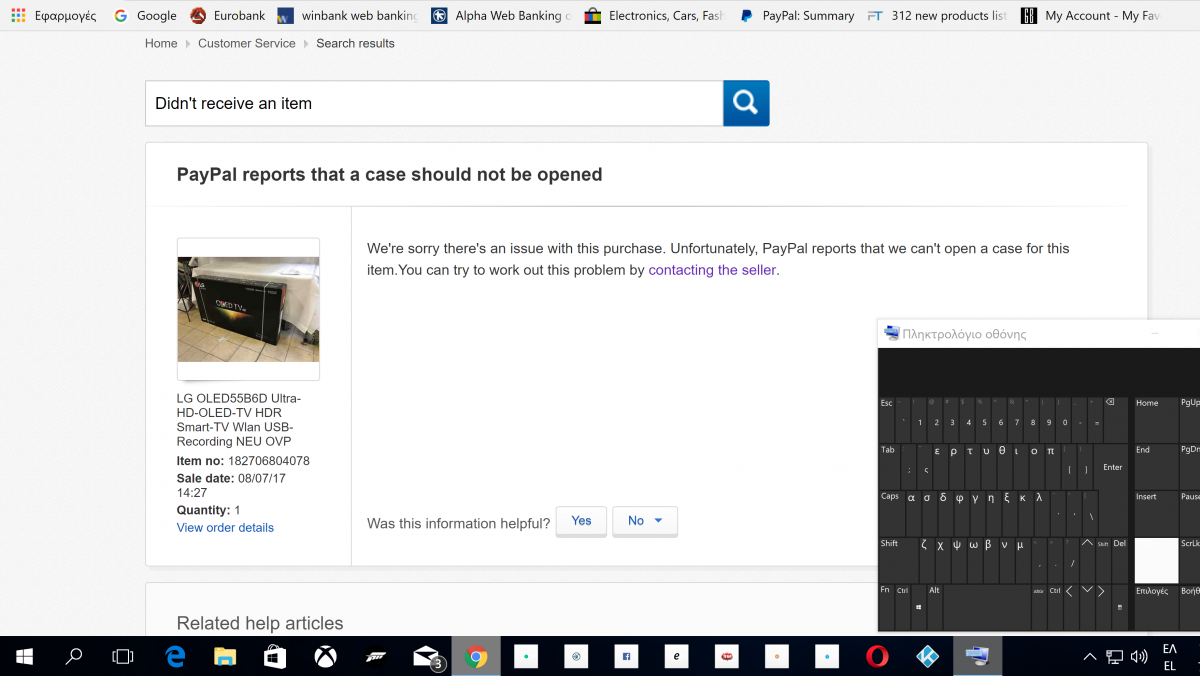Expand the No feedback dropdown

(x=645, y=521)
